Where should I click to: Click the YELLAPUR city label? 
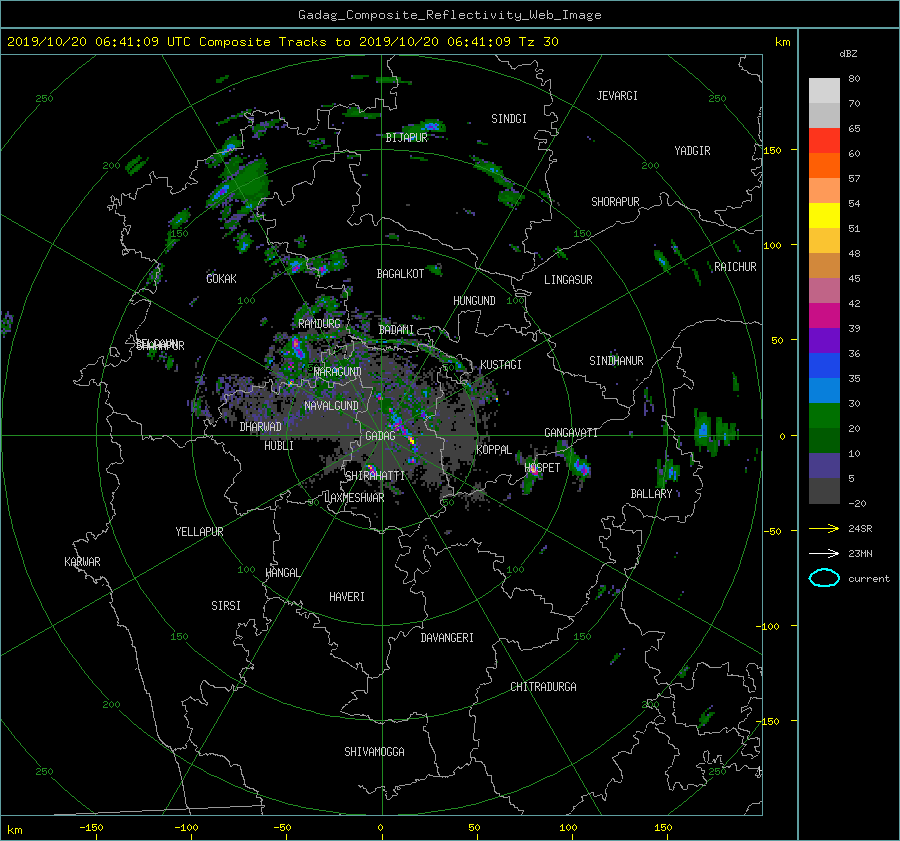(199, 532)
